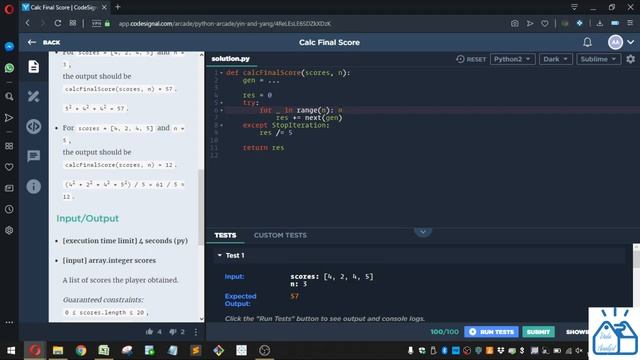Open Opera easy setup menu icon
The height and width of the screenshot is (360, 640).
click(x=630, y=23)
